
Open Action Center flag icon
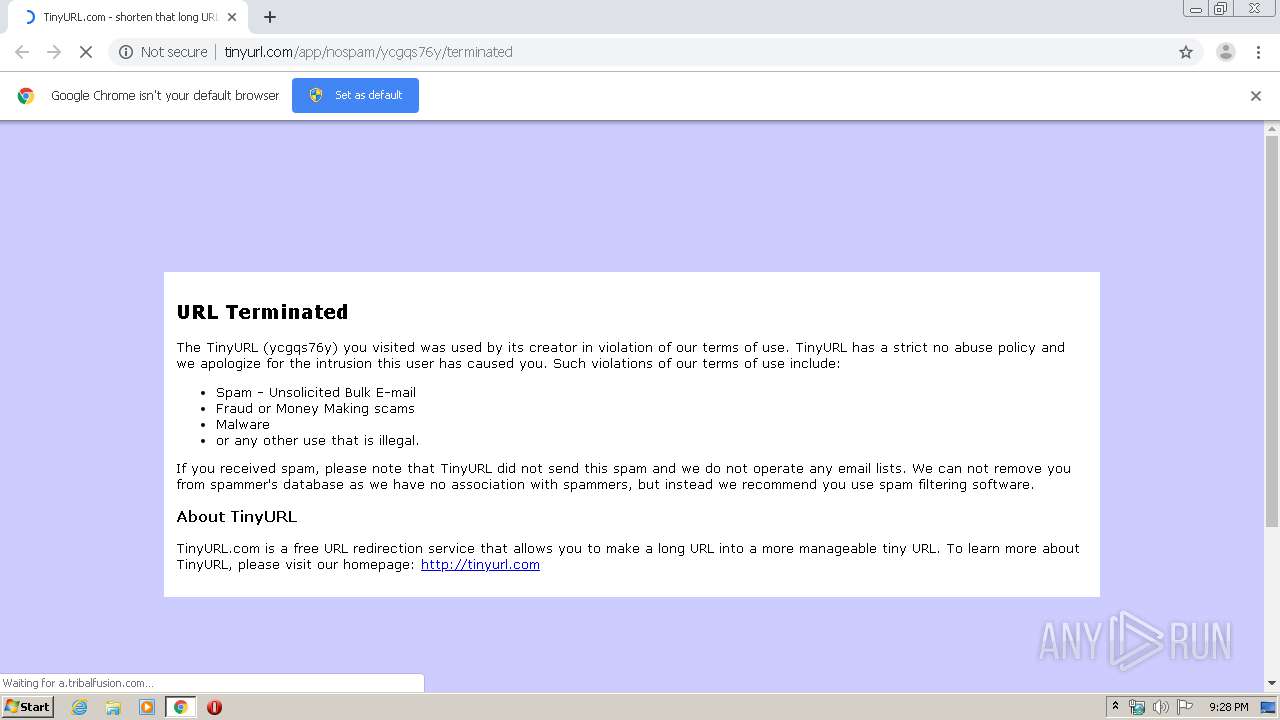coord(1185,707)
